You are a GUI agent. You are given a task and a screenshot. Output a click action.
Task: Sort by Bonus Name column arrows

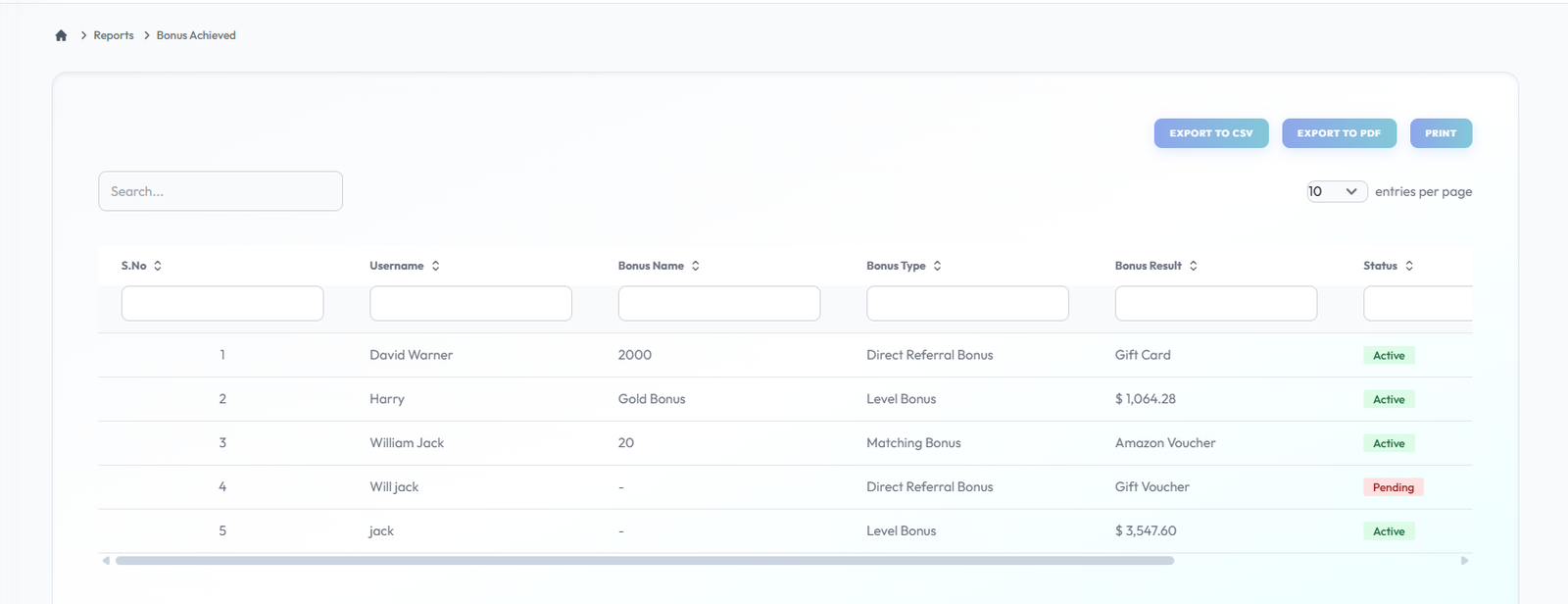[696, 266]
